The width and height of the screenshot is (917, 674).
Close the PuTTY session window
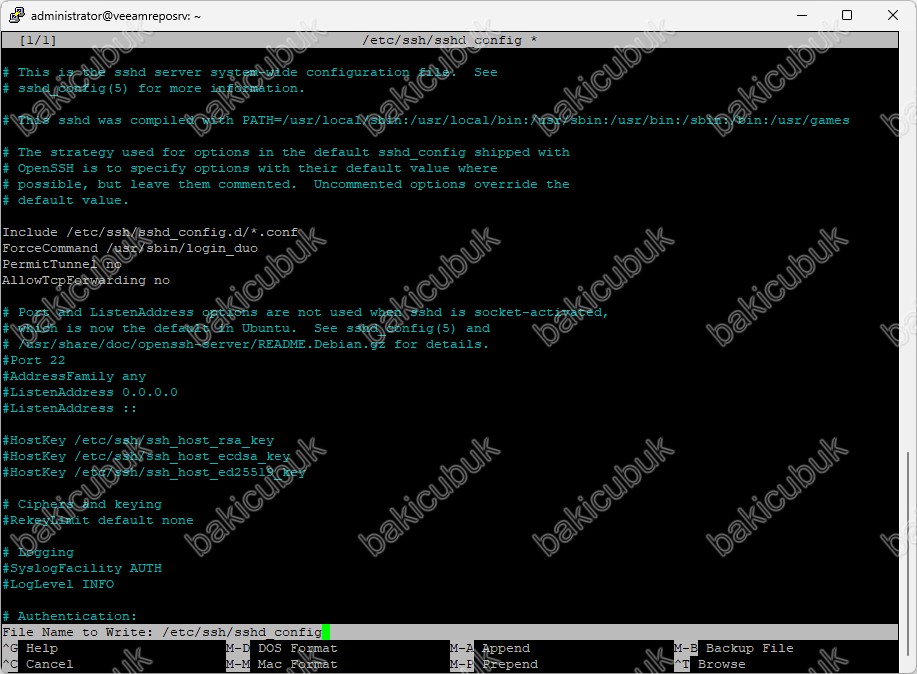(893, 16)
